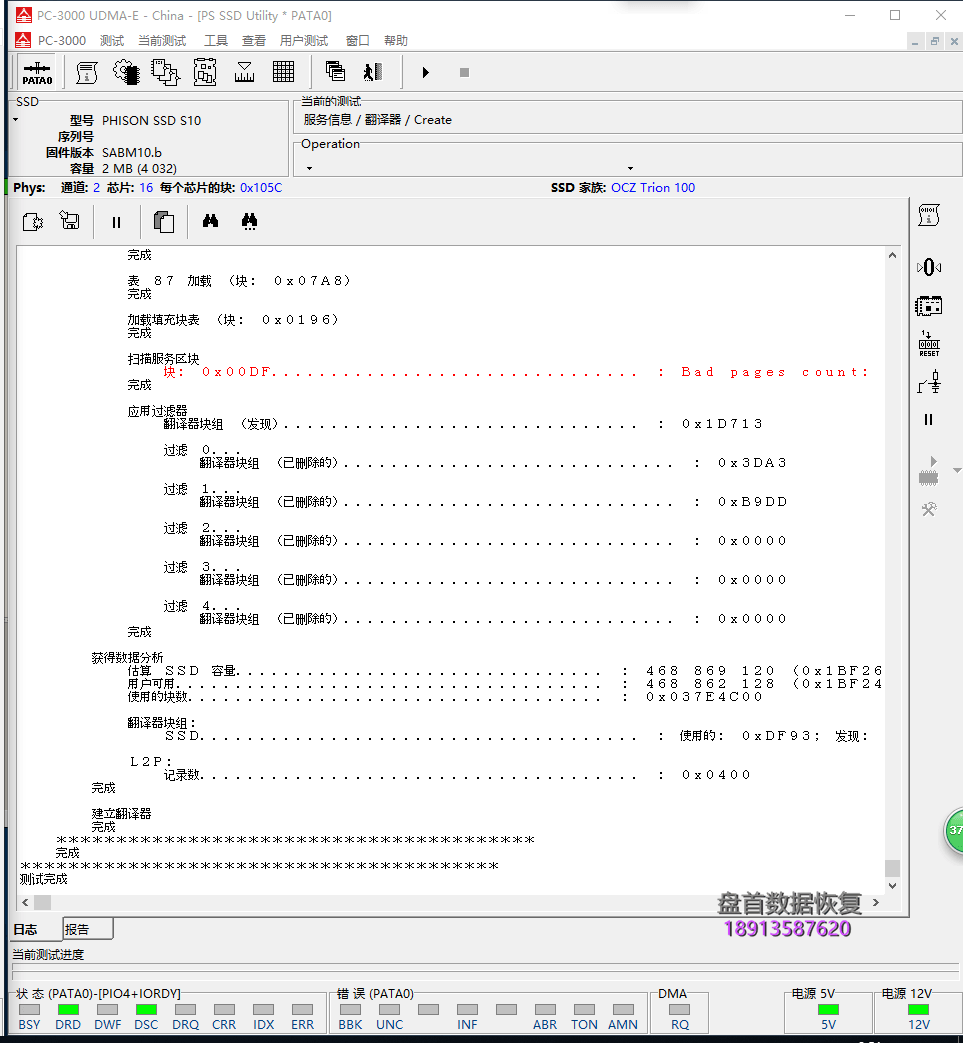Start the test with the play button

[426, 73]
